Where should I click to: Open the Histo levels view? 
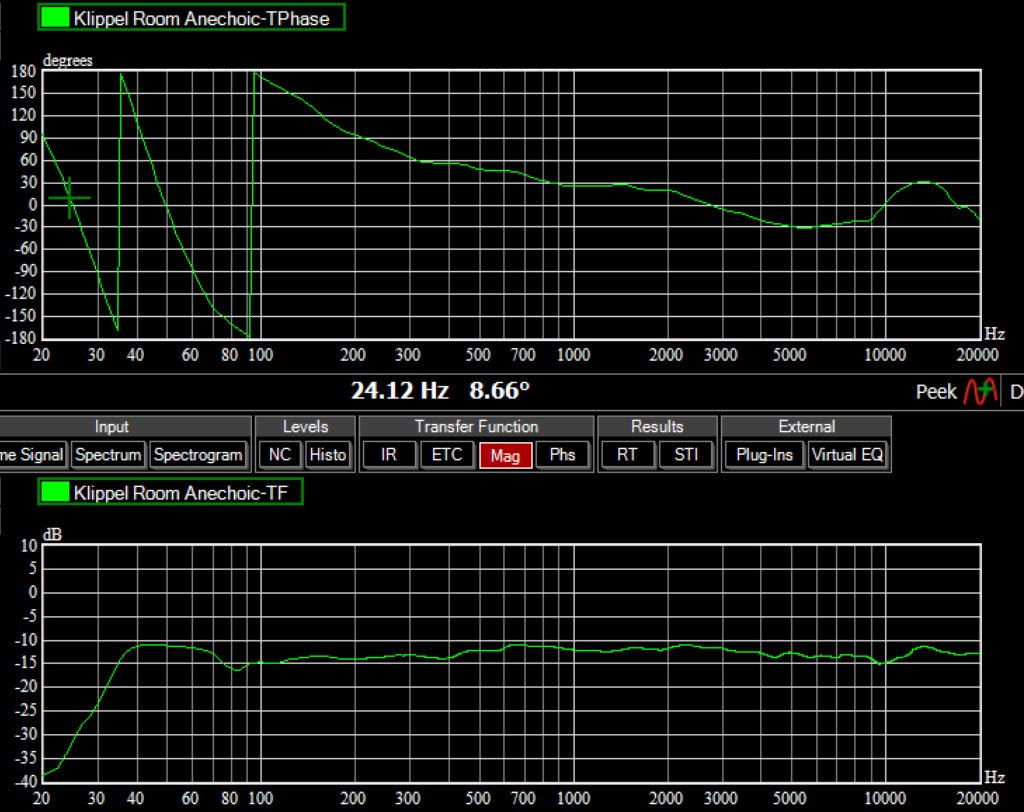point(327,455)
